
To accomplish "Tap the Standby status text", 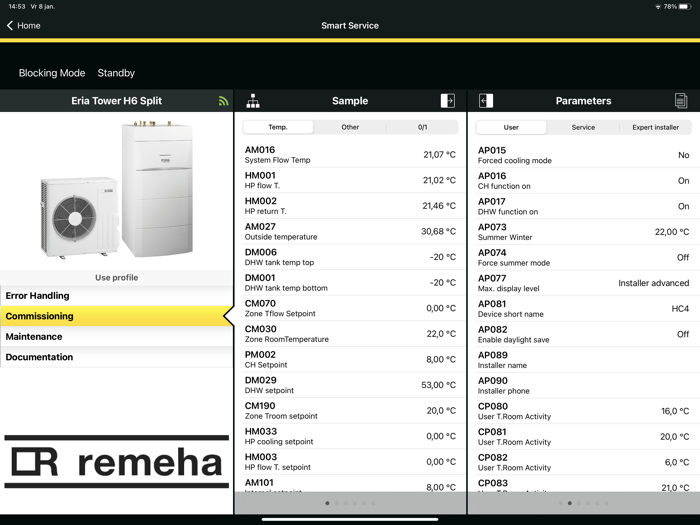I will [x=116, y=73].
